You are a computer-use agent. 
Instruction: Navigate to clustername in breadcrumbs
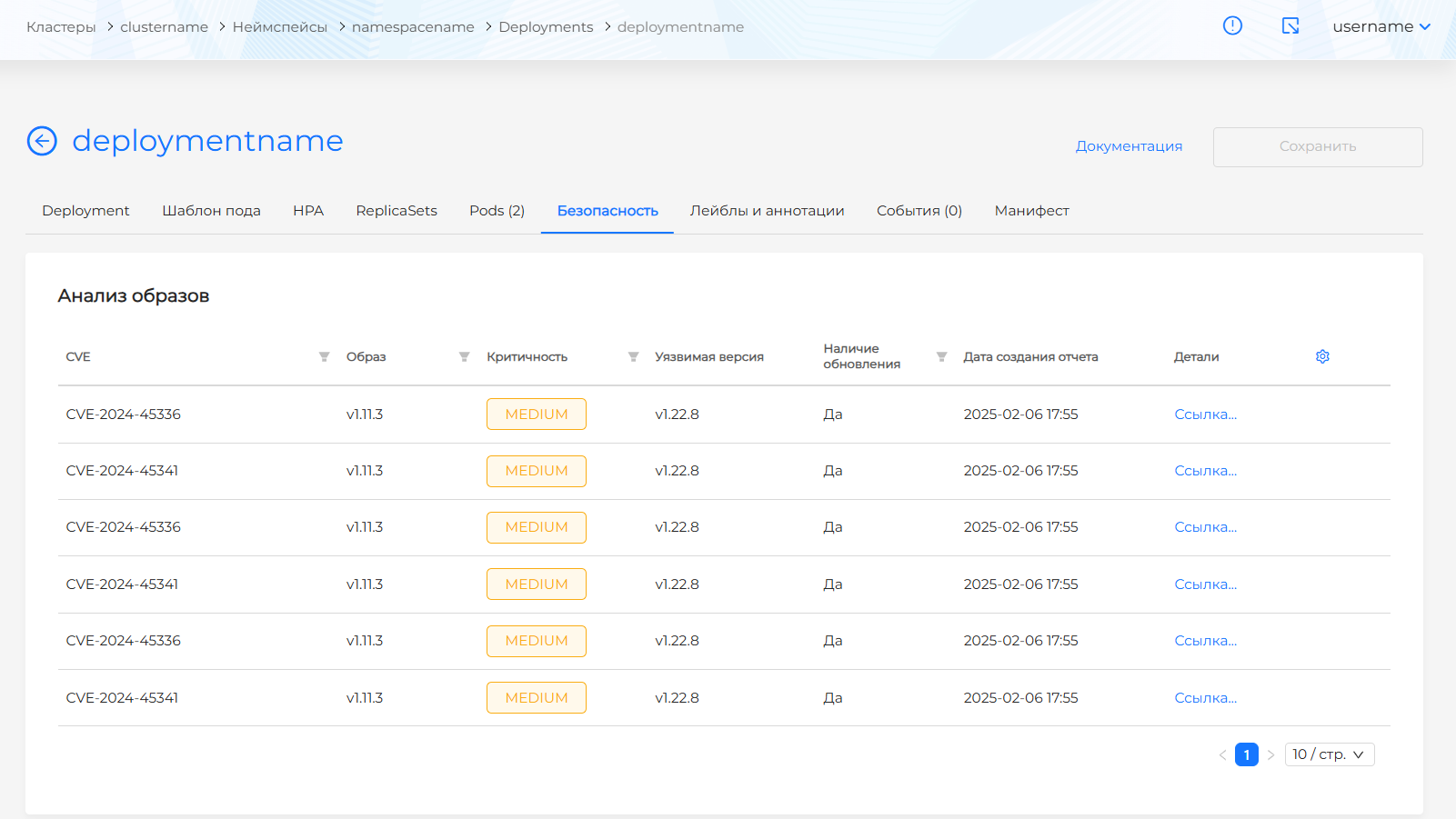point(164,27)
